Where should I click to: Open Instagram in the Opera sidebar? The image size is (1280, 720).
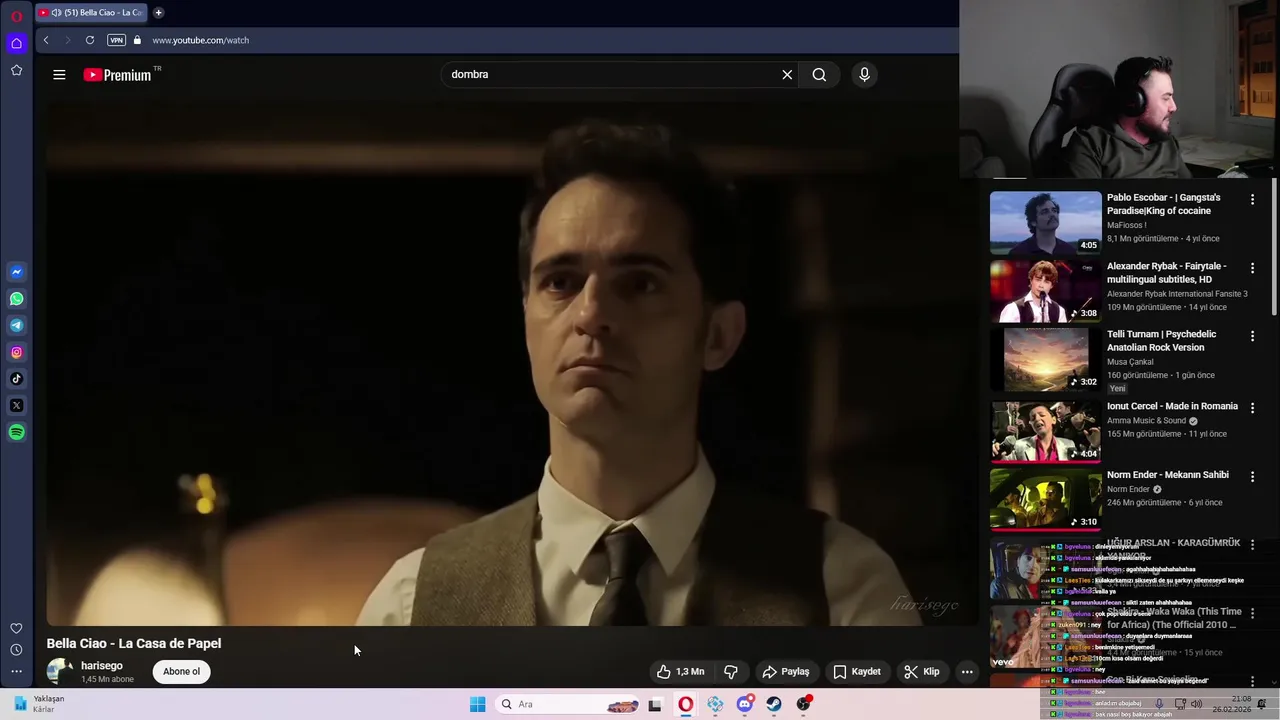[x=16, y=352]
